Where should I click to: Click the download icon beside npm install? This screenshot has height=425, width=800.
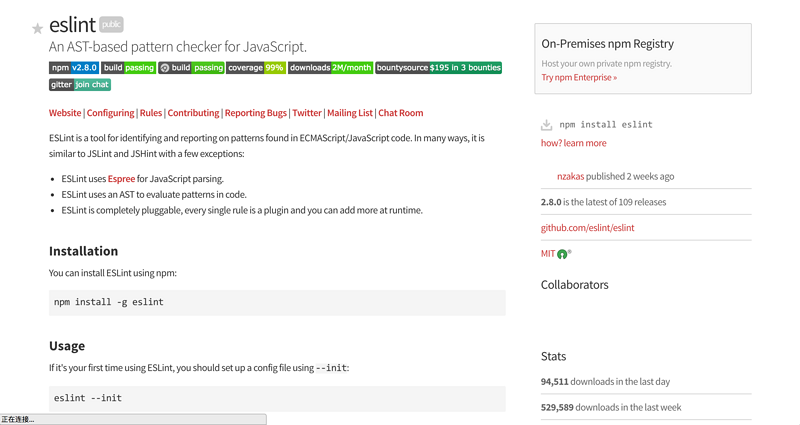point(546,125)
